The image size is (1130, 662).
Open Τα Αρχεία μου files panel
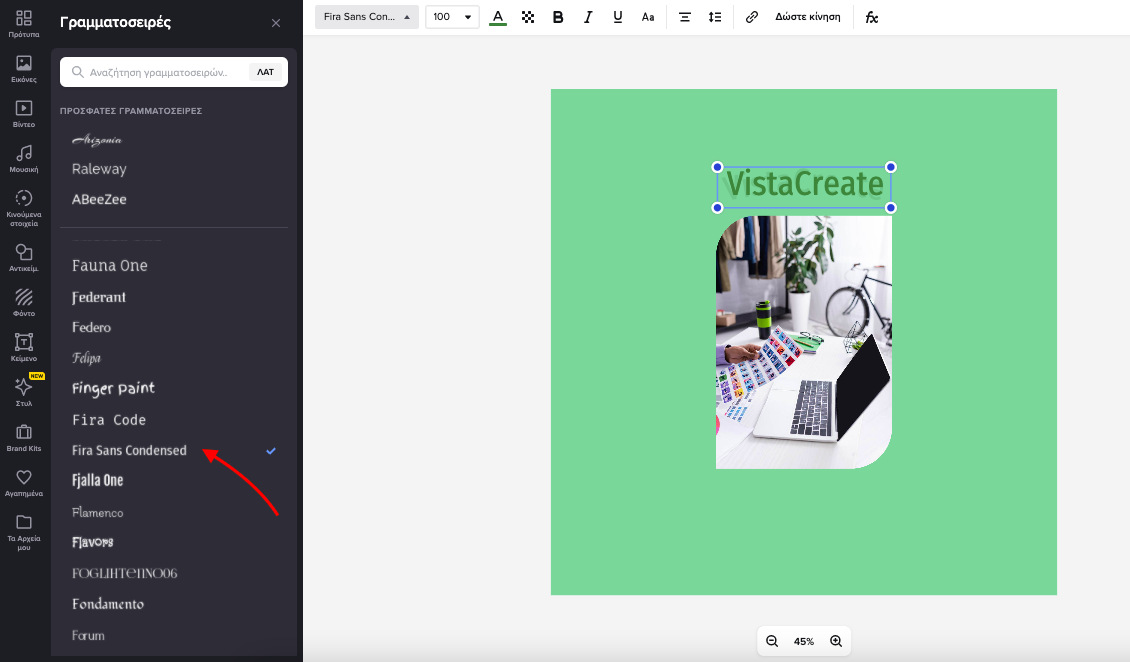coord(24,532)
